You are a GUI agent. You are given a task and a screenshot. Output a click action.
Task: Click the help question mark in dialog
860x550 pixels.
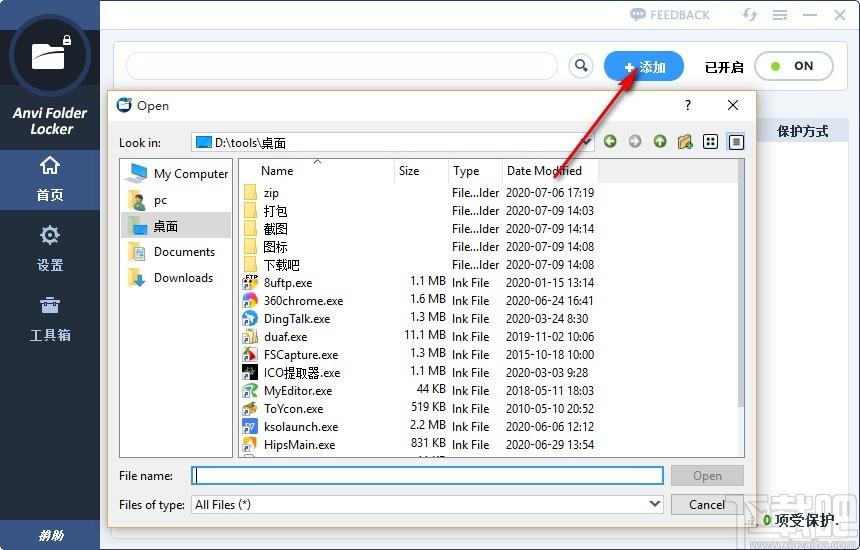688,105
